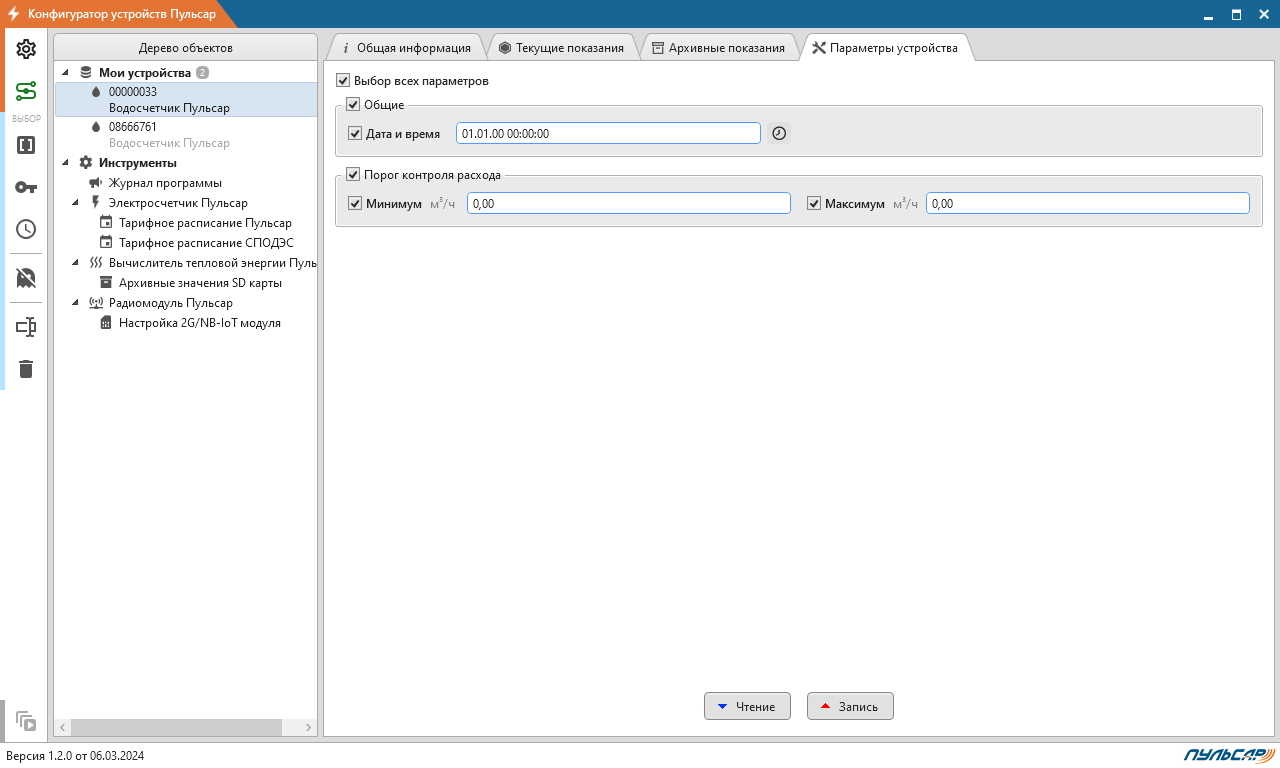Click the SIM card icon of Настройка 2G/NB-IoT
1280x768 pixels.
tap(106, 323)
